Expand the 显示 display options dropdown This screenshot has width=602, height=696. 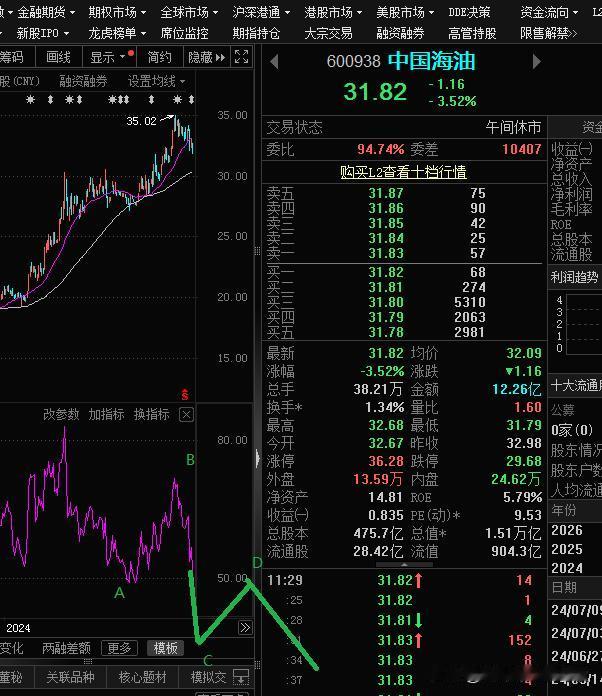pyautogui.click(x=108, y=57)
